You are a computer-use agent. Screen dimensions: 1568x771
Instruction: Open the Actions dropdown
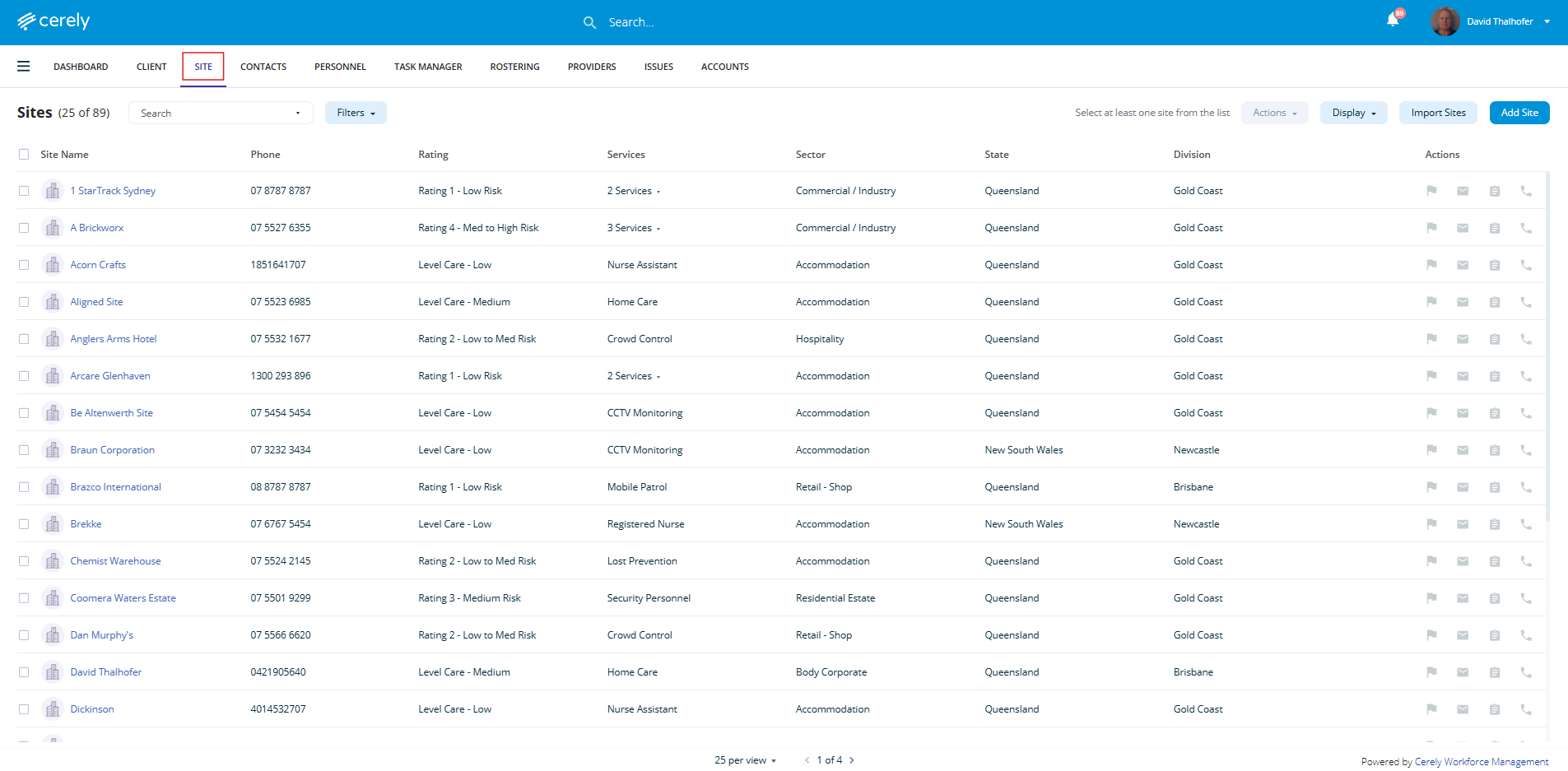click(1275, 113)
